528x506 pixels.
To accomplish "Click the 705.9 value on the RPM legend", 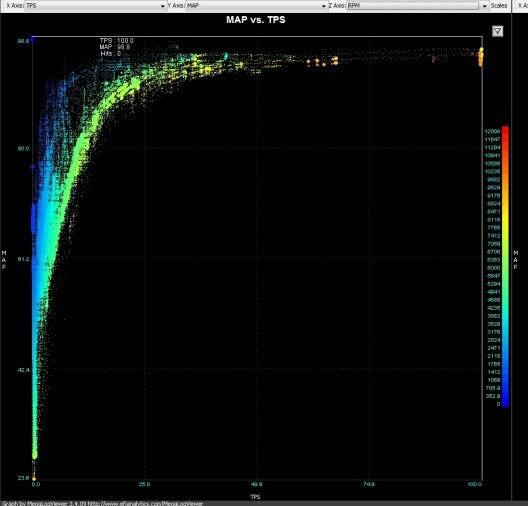I will click(493, 388).
